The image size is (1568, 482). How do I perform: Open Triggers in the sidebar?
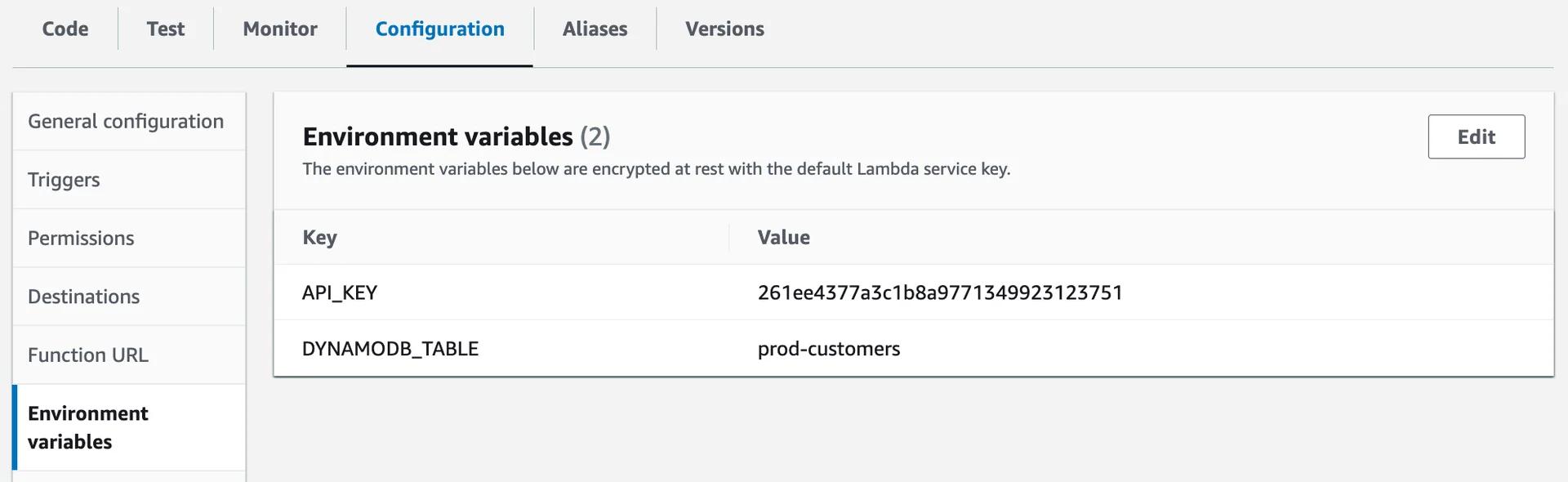point(64,180)
